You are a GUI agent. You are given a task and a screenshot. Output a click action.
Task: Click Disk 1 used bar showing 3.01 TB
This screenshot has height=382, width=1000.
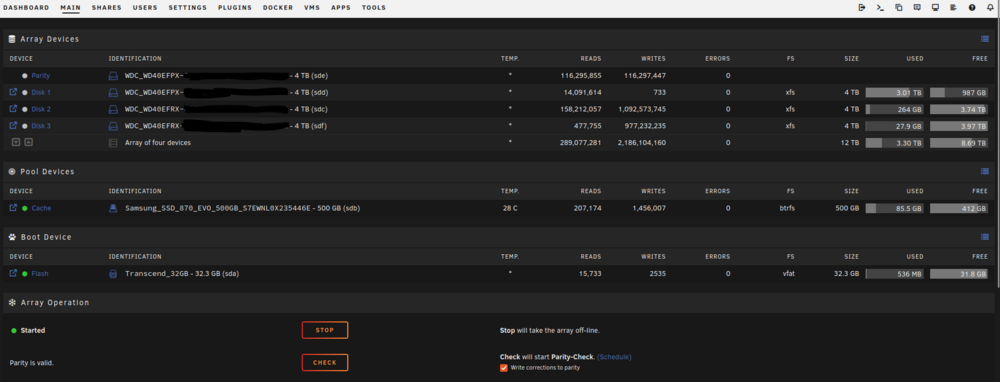[894, 92]
